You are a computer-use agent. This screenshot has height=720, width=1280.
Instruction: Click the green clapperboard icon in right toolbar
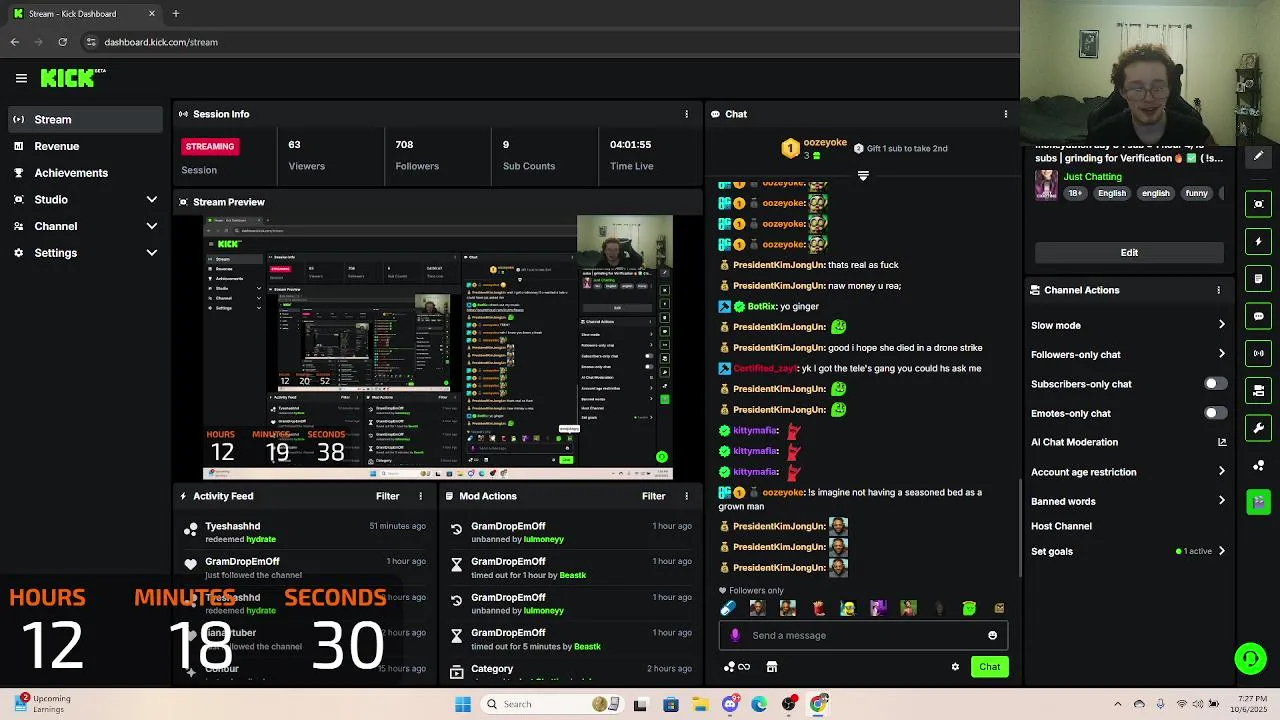(1258, 501)
